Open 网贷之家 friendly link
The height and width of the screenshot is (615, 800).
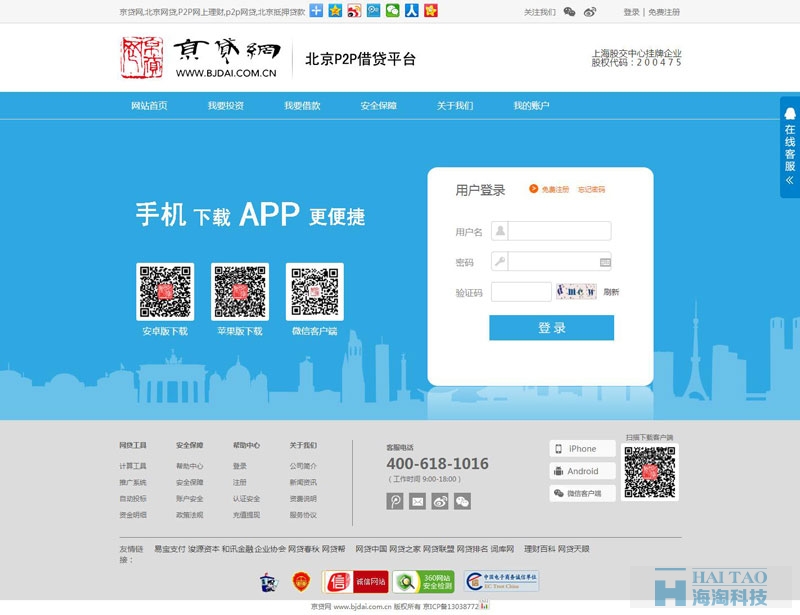pyautogui.click(x=405, y=549)
